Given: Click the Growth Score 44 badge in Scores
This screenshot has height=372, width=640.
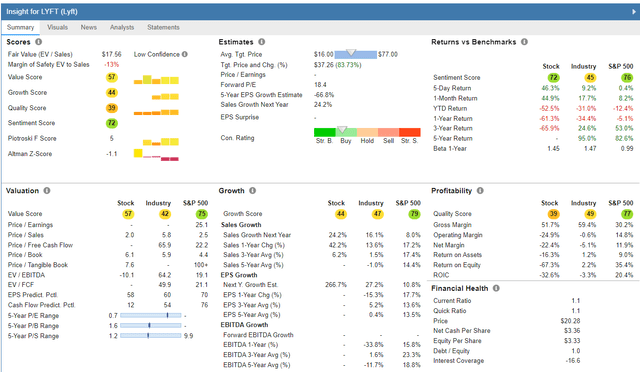Looking at the screenshot, I should pyautogui.click(x=111, y=93).
